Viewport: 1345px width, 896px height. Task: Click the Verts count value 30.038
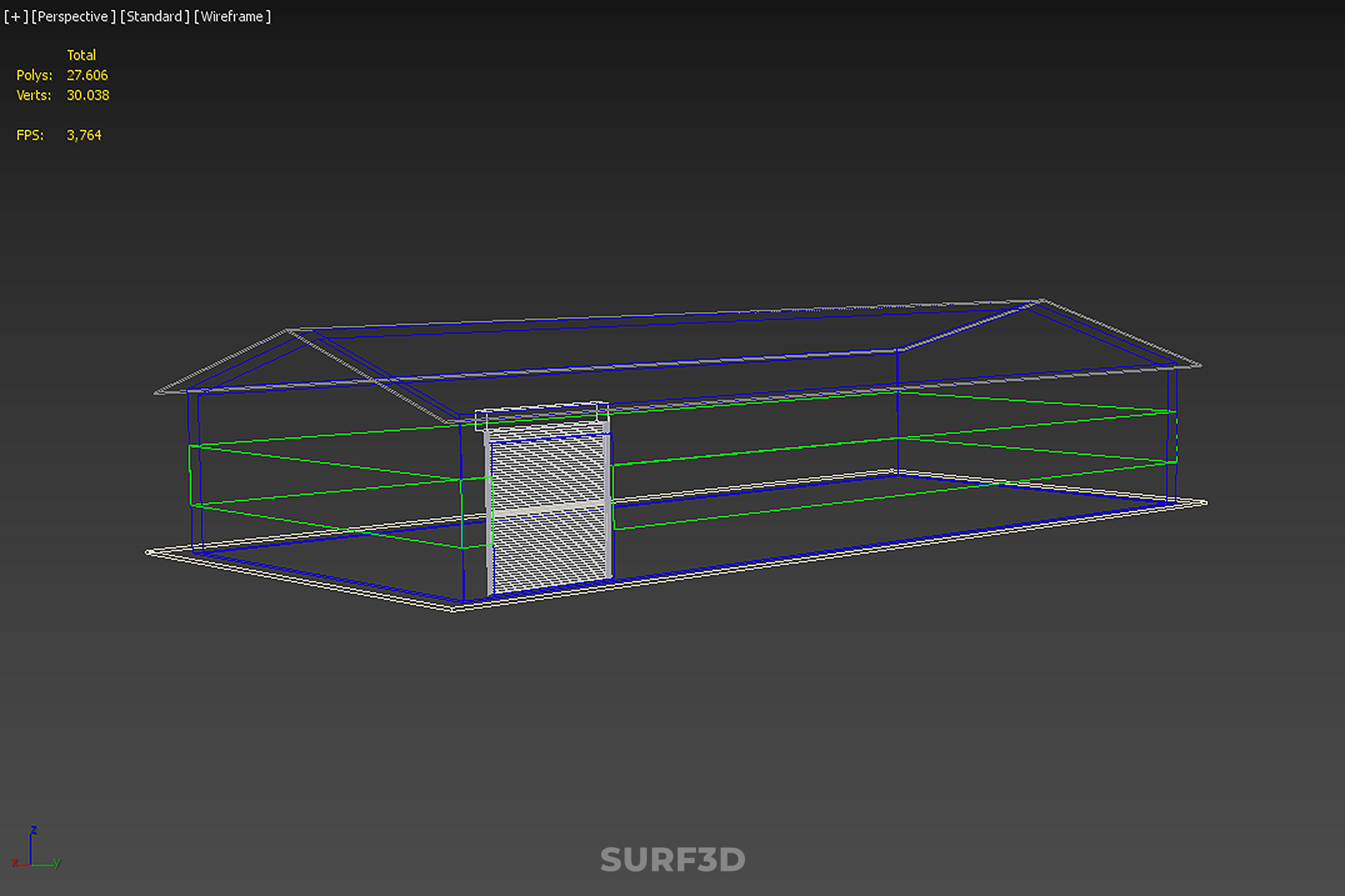[x=88, y=95]
